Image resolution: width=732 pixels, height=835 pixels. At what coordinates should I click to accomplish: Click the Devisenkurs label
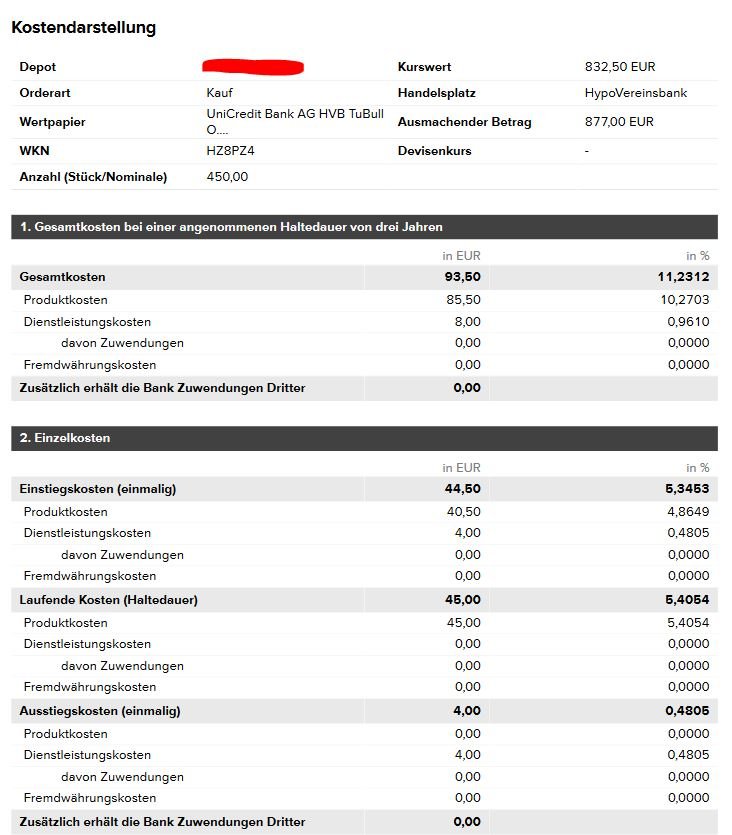click(434, 151)
